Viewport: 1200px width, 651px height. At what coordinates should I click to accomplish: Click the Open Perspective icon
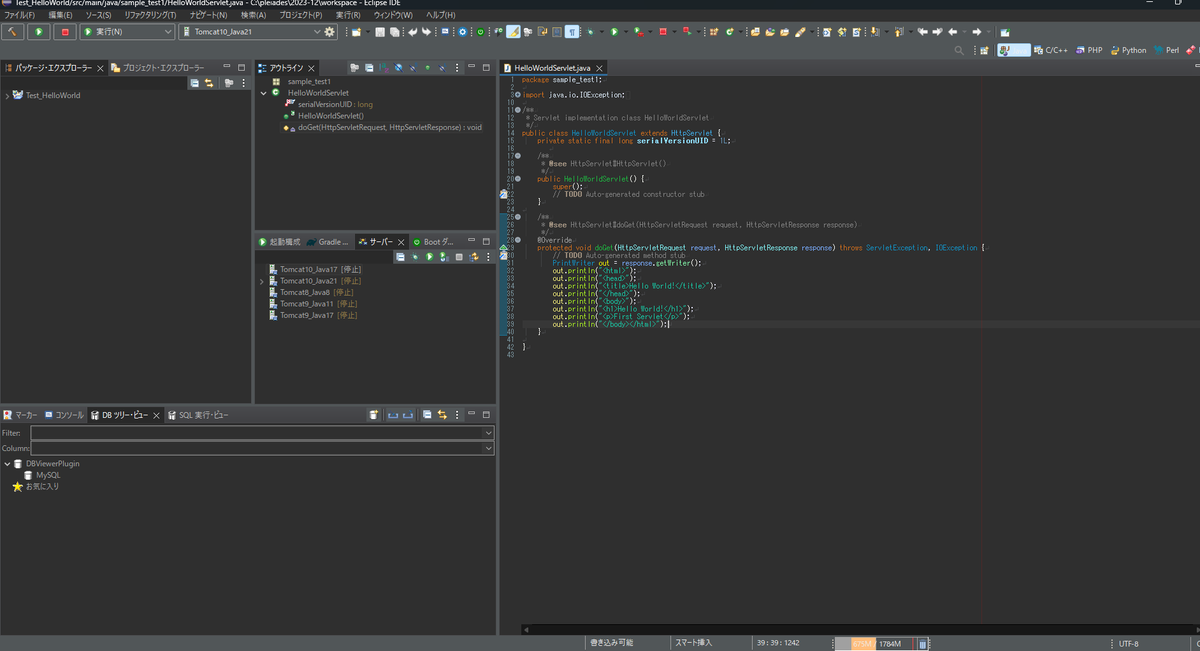pos(984,50)
